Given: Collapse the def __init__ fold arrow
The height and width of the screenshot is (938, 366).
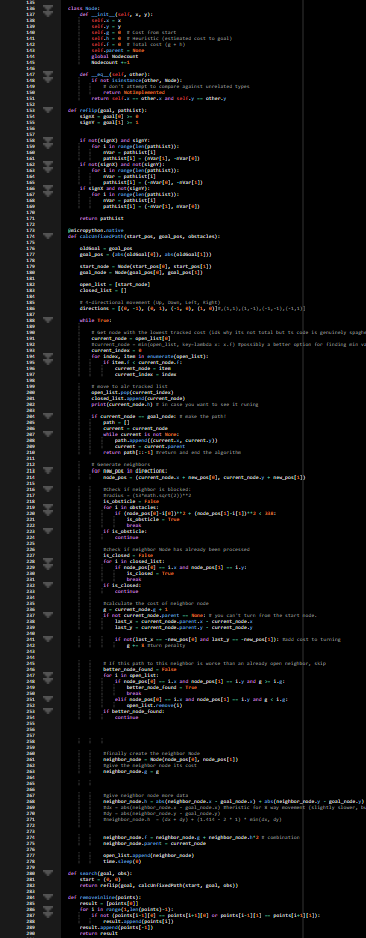Looking at the screenshot, I should click(48, 14).
